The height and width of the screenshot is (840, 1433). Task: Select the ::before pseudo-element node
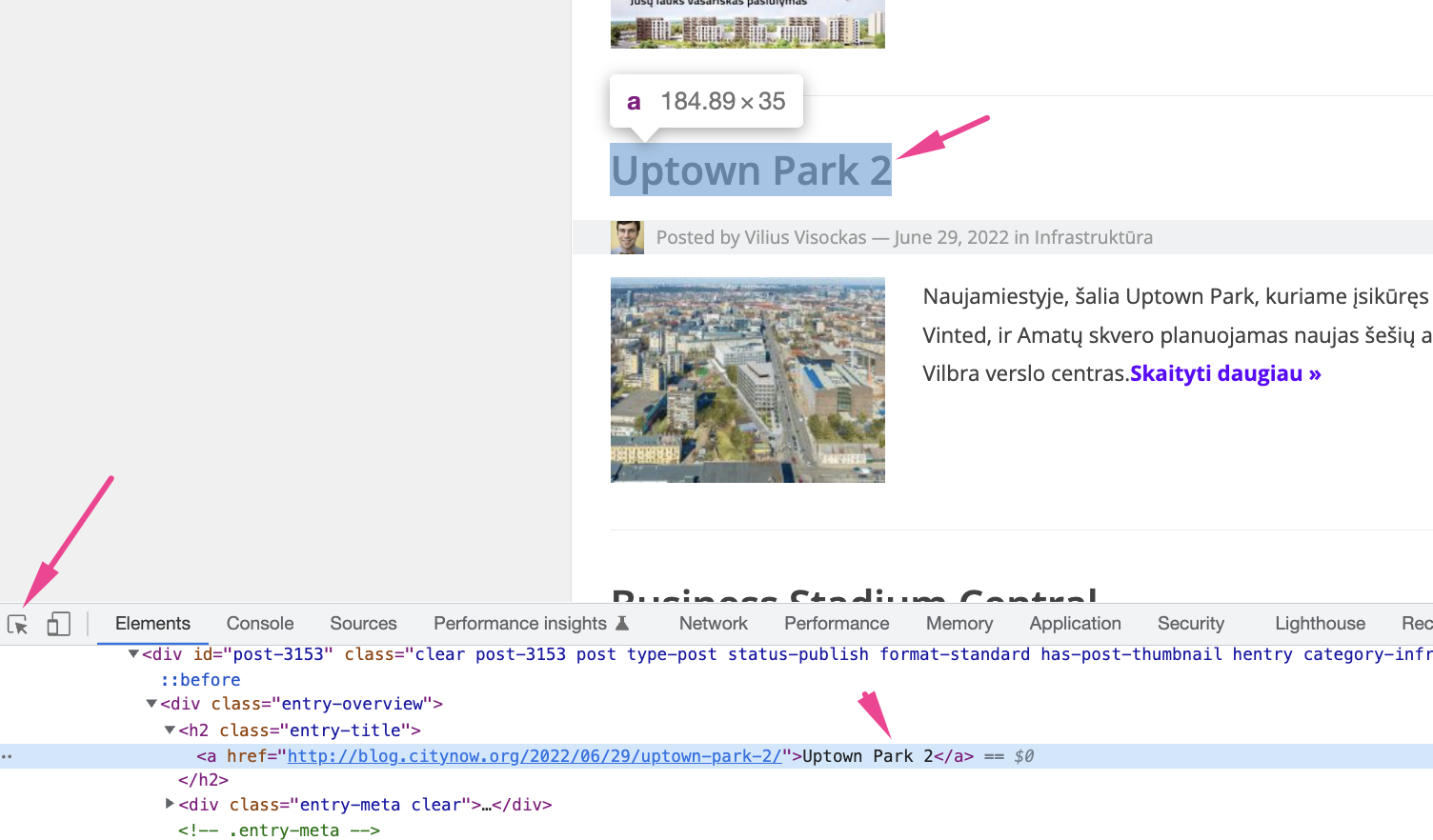point(200,680)
